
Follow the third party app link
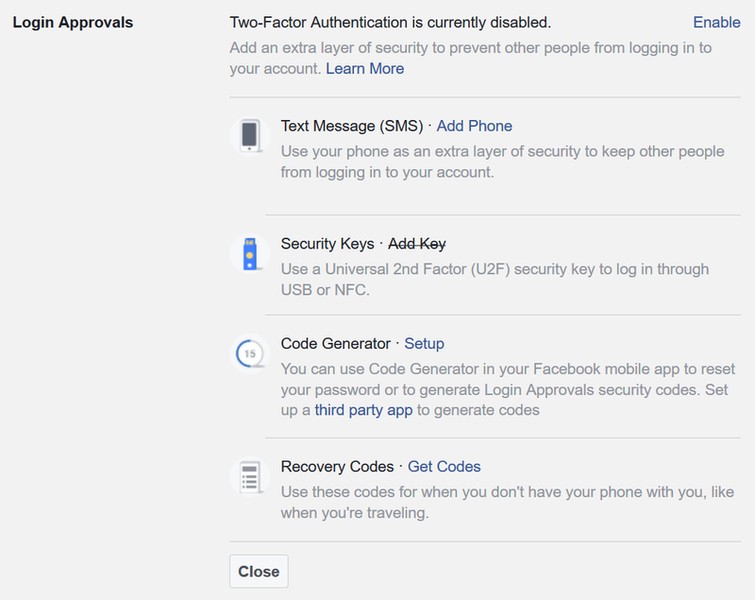tap(363, 410)
